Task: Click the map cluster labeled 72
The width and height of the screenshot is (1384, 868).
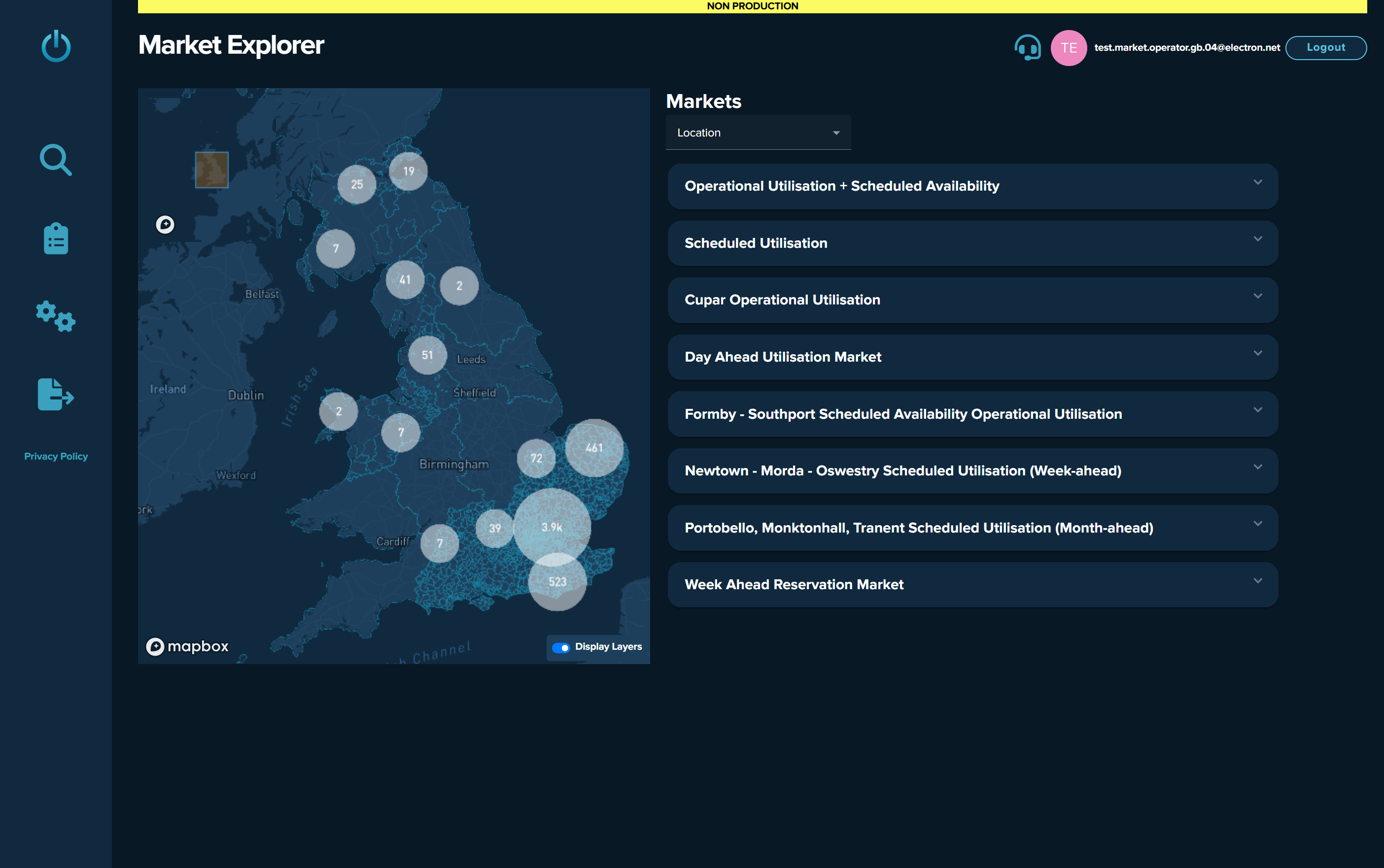Action: click(536, 458)
